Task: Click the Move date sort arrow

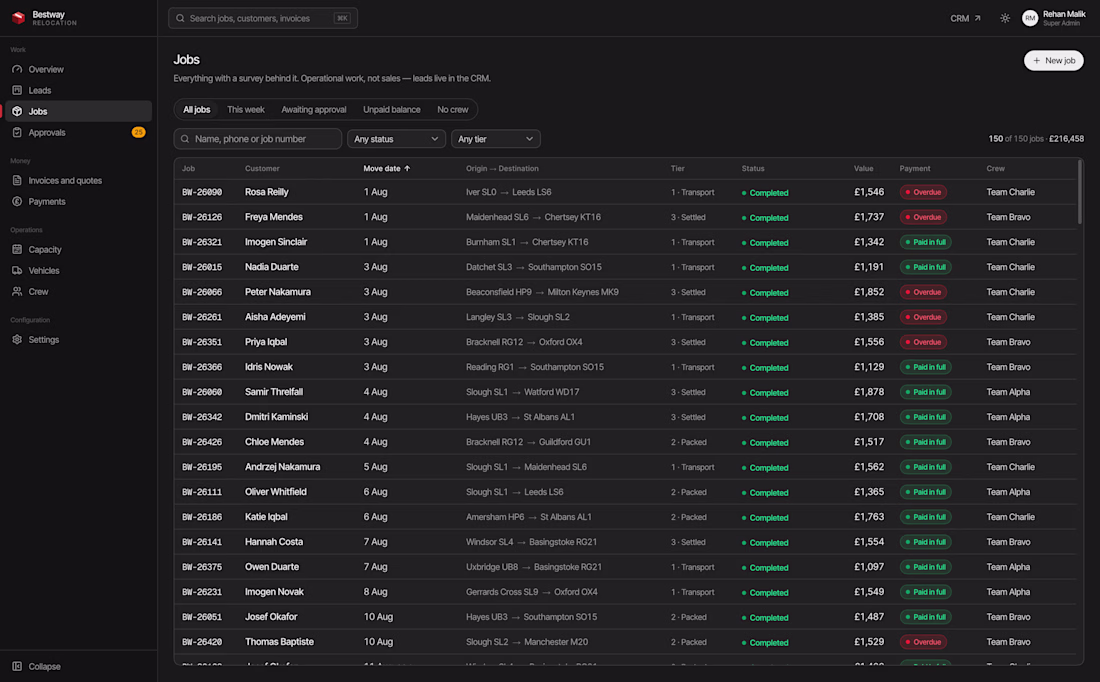Action: pyautogui.click(x=407, y=168)
